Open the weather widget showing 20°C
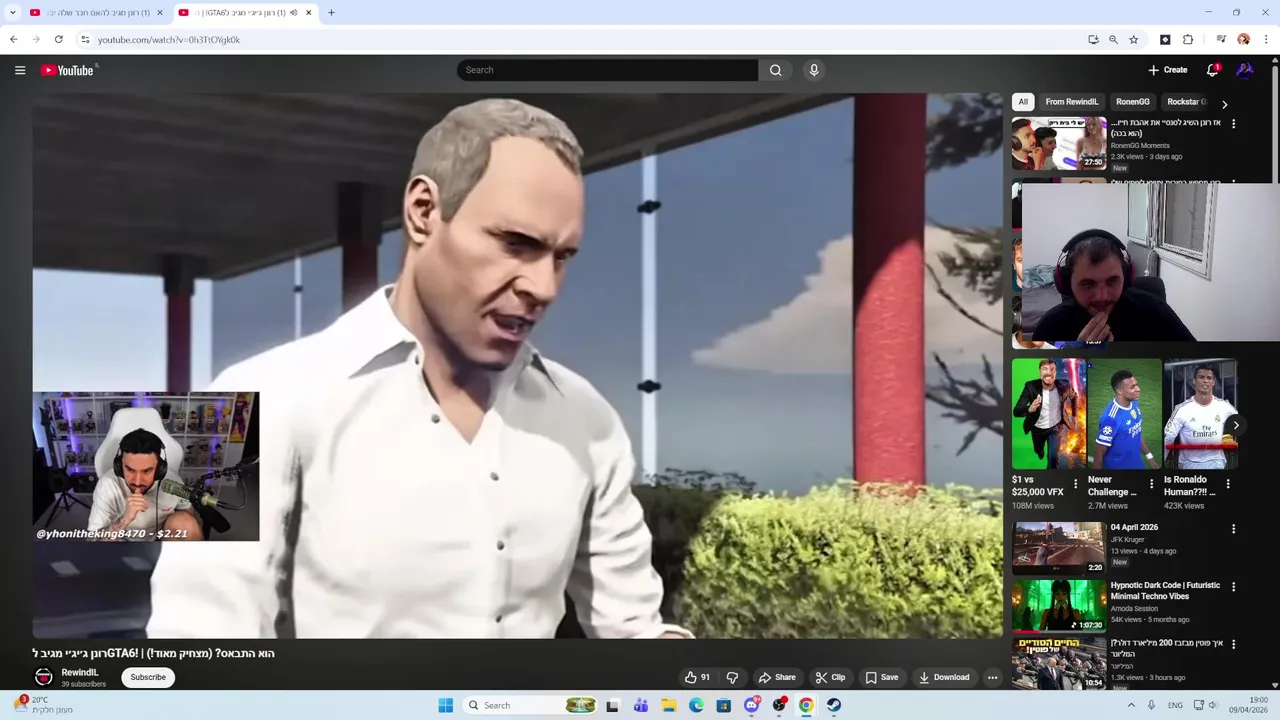 click(x=42, y=705)
